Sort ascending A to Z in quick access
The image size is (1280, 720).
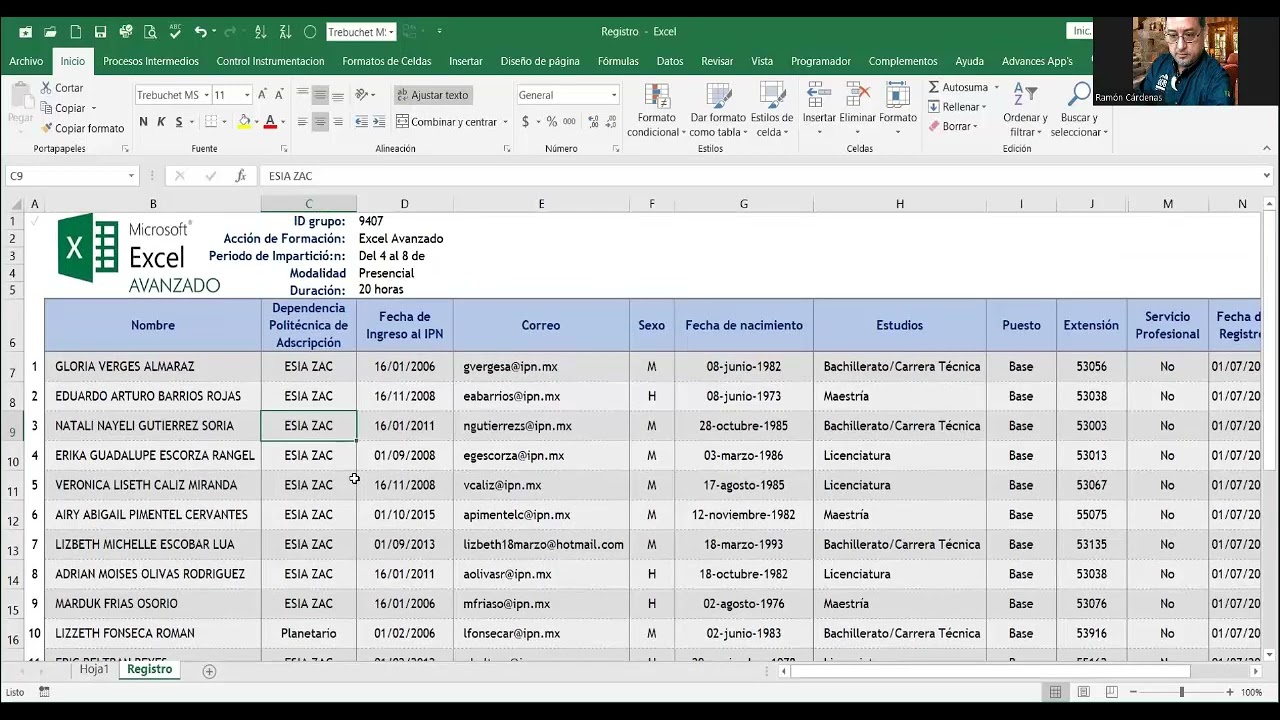coord(260,32)
